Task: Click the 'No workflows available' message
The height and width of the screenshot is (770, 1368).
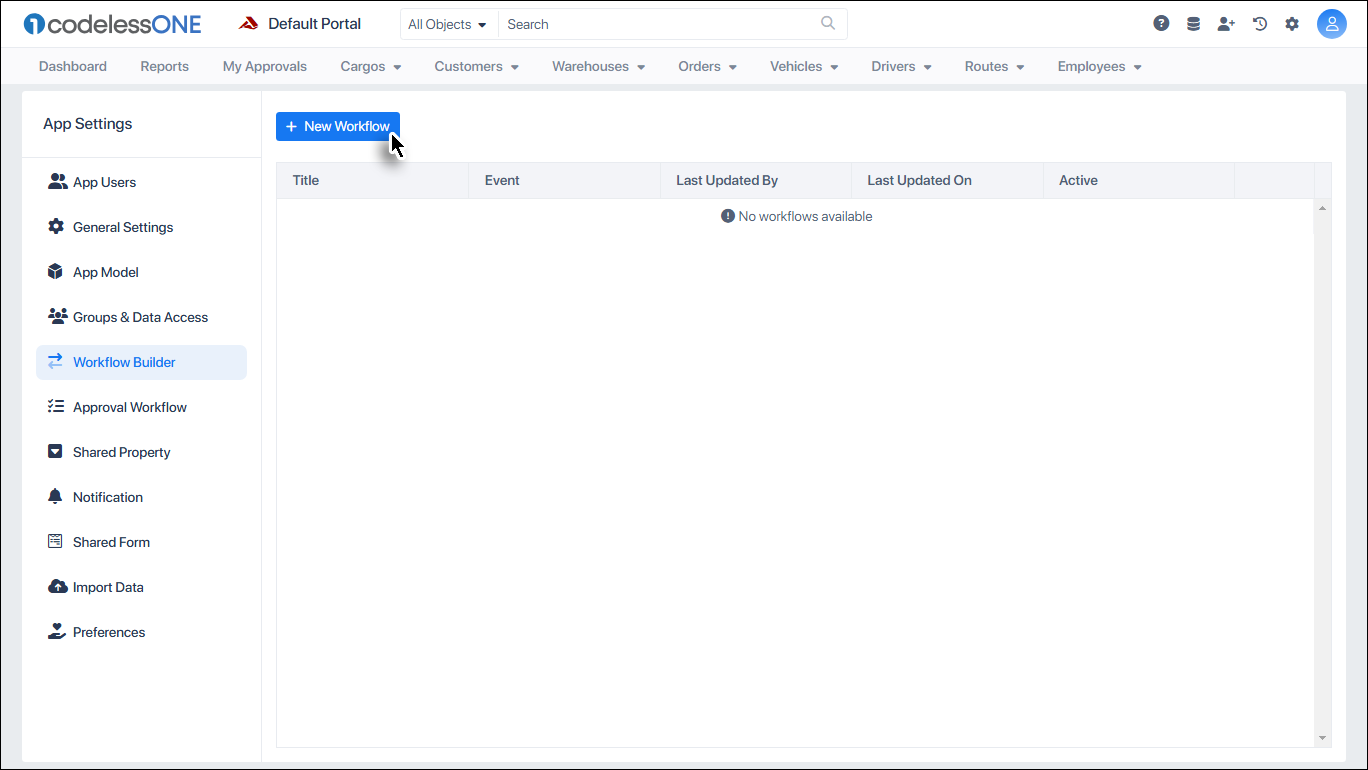Action: 797,216
